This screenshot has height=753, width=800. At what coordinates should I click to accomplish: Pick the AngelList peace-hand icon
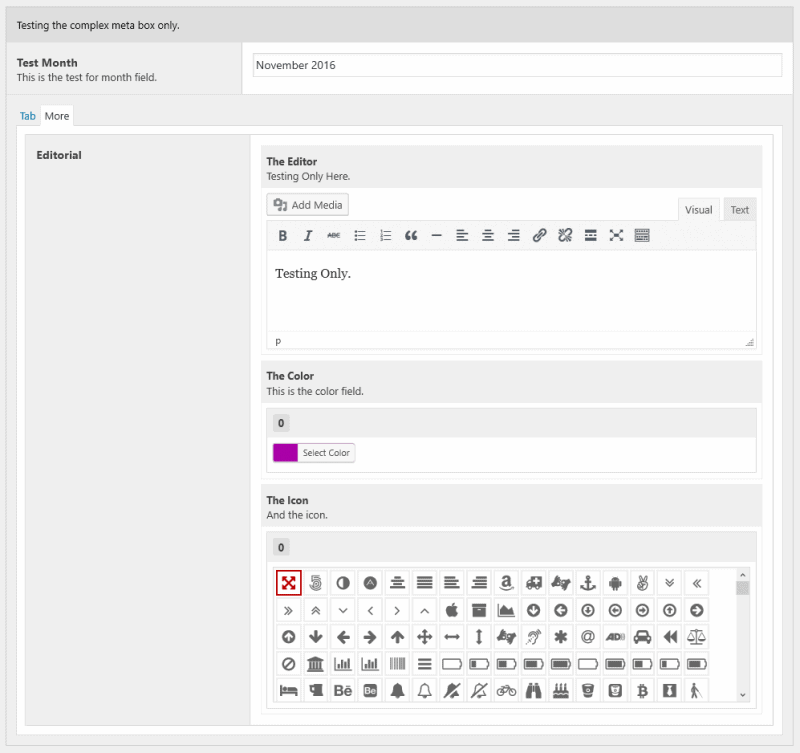tap(642, 583)
